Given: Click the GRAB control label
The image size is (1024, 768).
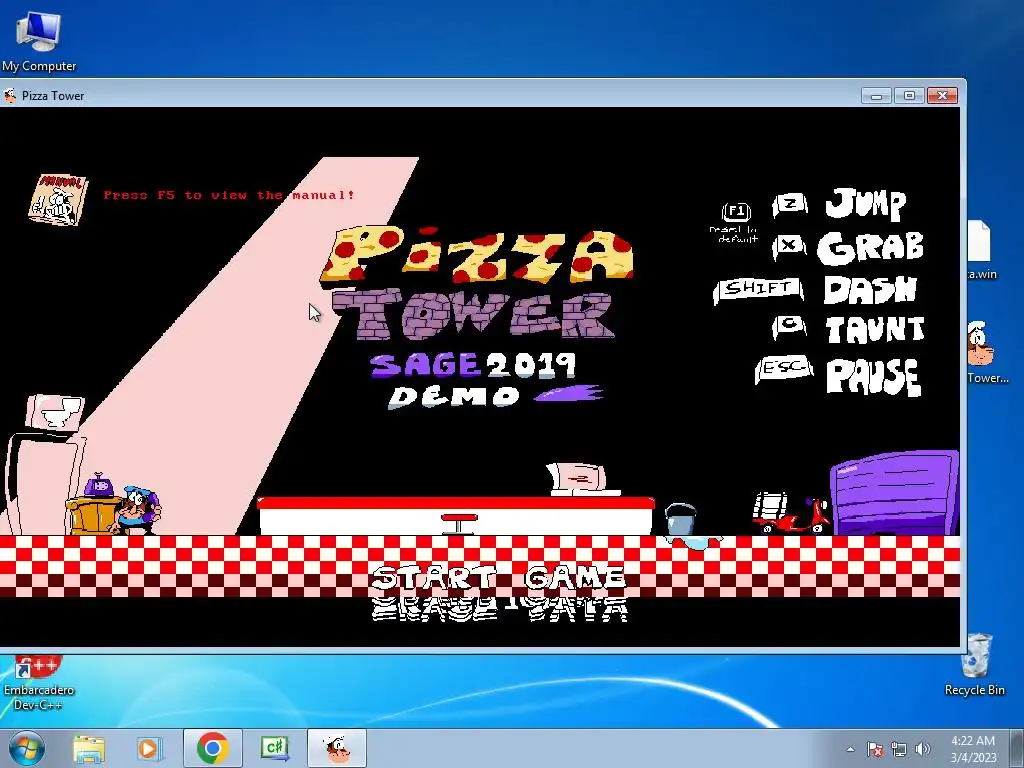Looking at the screenshot, I should pyautogui.click(x=870, y=248).
